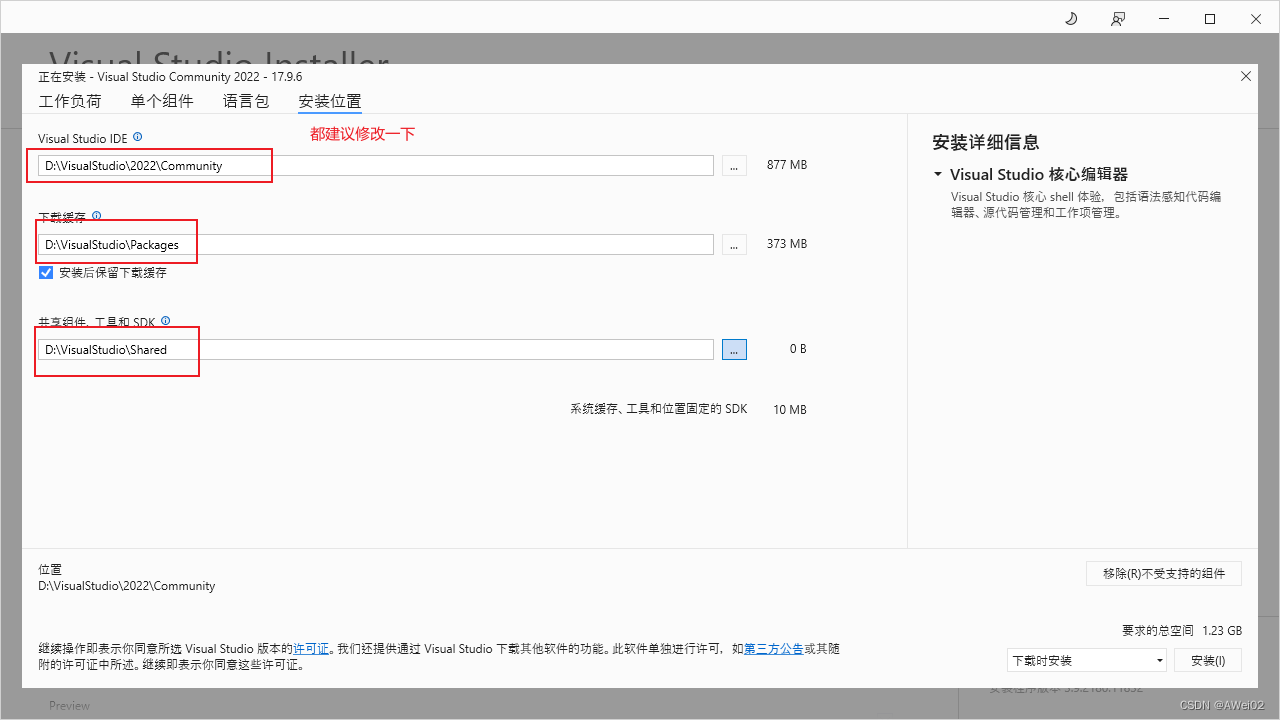Open the feedback icon in title bar
Viewport: 1280px width, 720px height.
[1118, 19]
